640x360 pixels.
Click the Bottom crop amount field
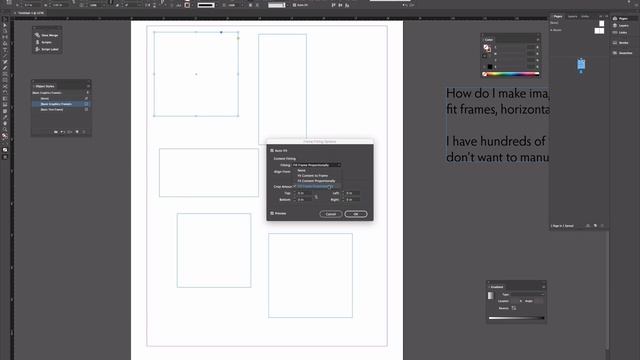pos(305,200)
